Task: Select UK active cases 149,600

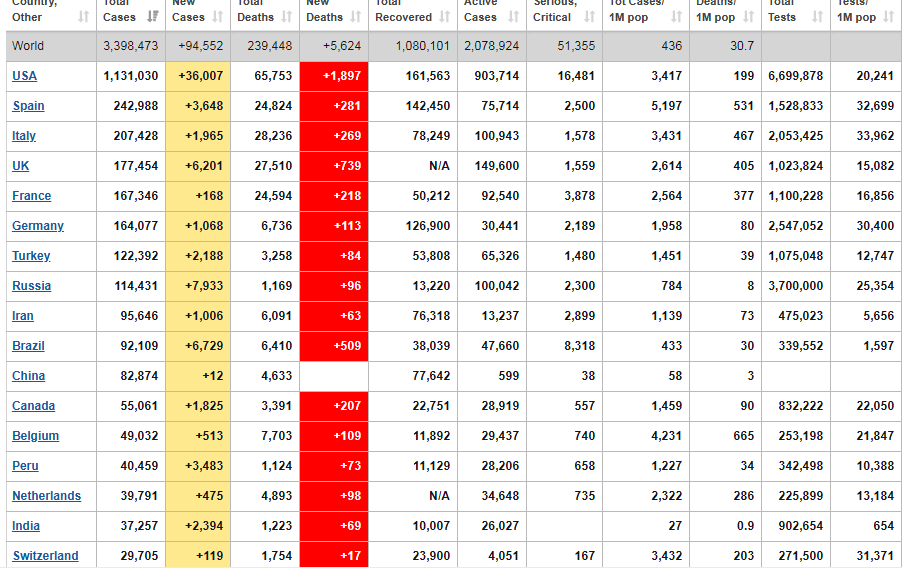Action: (496, 166)
